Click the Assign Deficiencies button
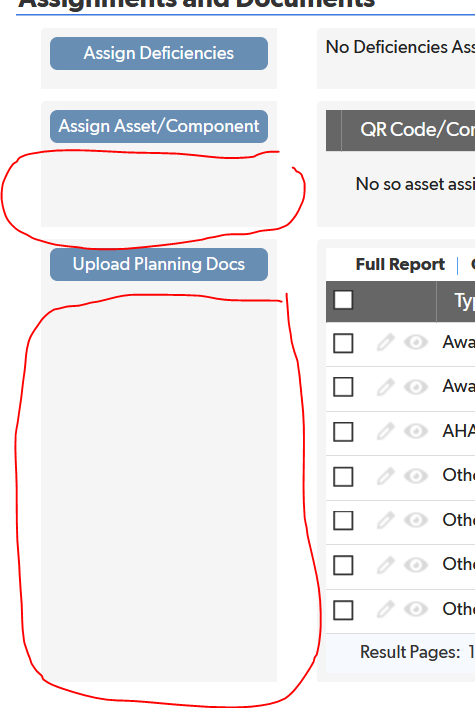 tap(159, 53)
